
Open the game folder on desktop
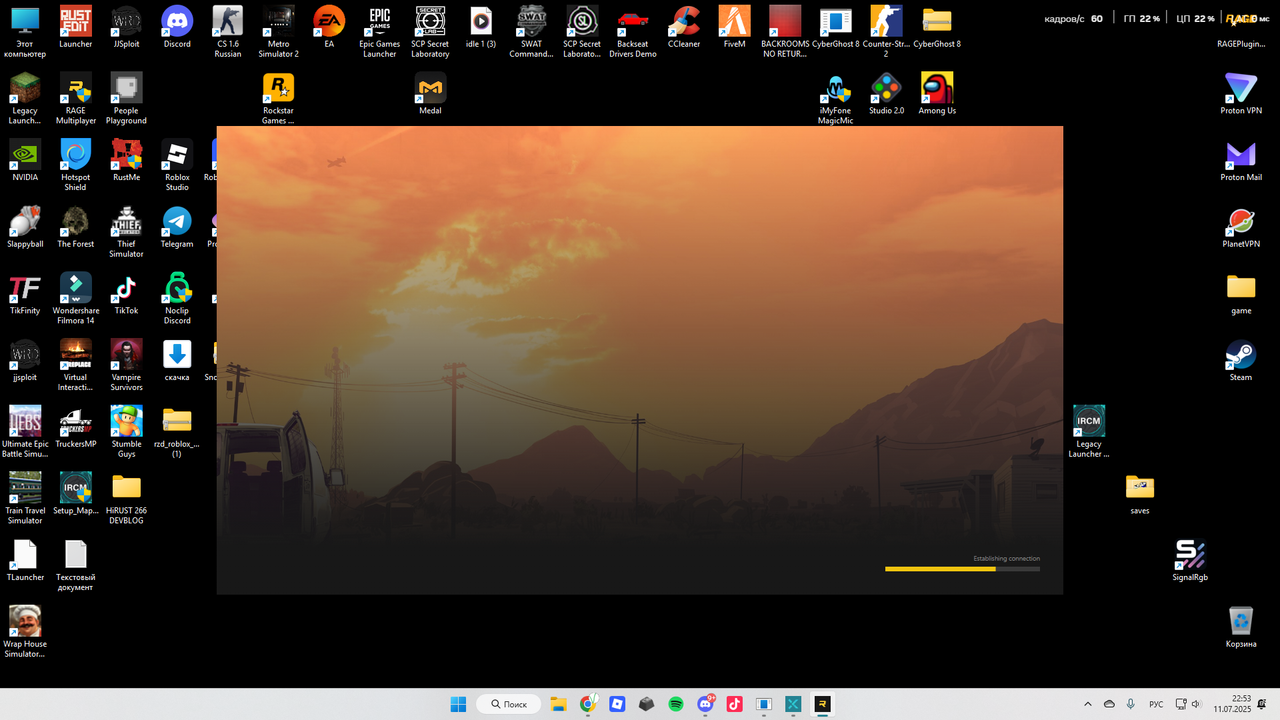[x=1241, y=295]
